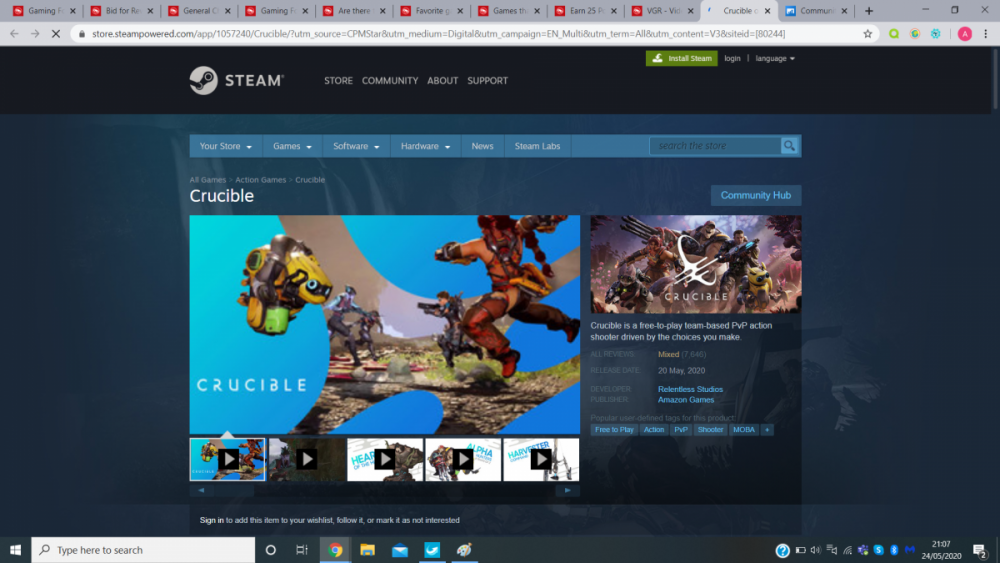
Task: Select the Free to Play tag
Action: coord(614,430)
